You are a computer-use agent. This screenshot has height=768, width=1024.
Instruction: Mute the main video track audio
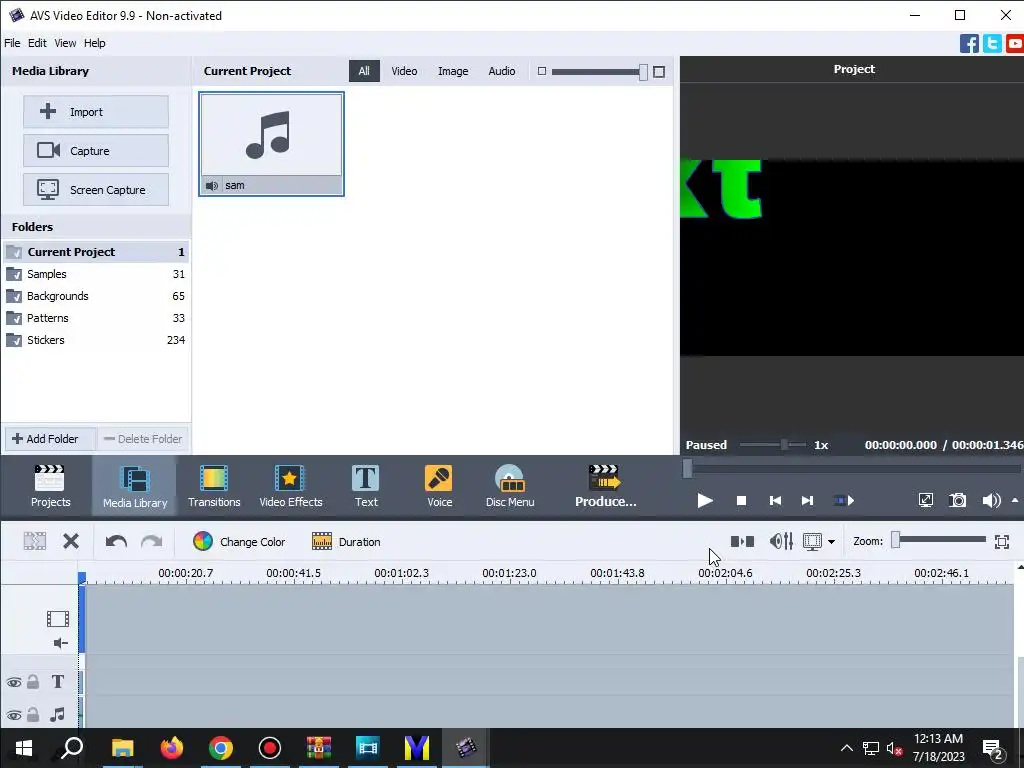pos(60,643)
